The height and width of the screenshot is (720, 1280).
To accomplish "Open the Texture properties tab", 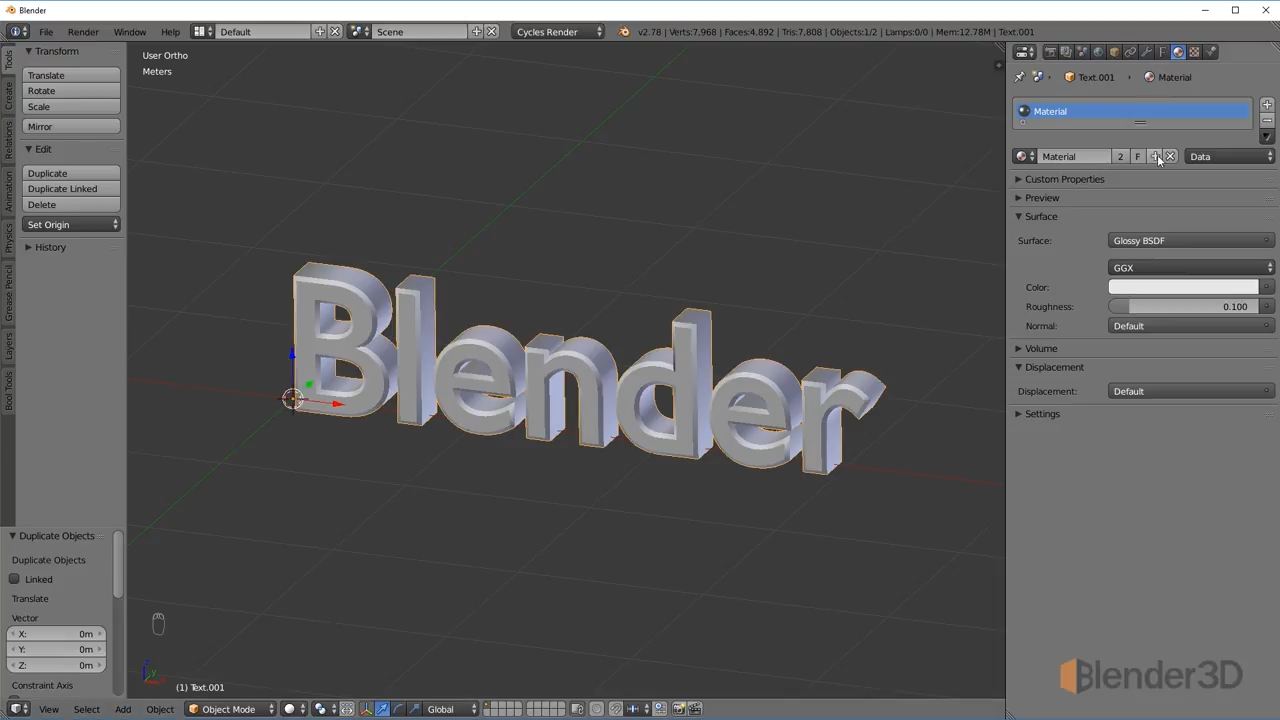I will point(1194,52).
